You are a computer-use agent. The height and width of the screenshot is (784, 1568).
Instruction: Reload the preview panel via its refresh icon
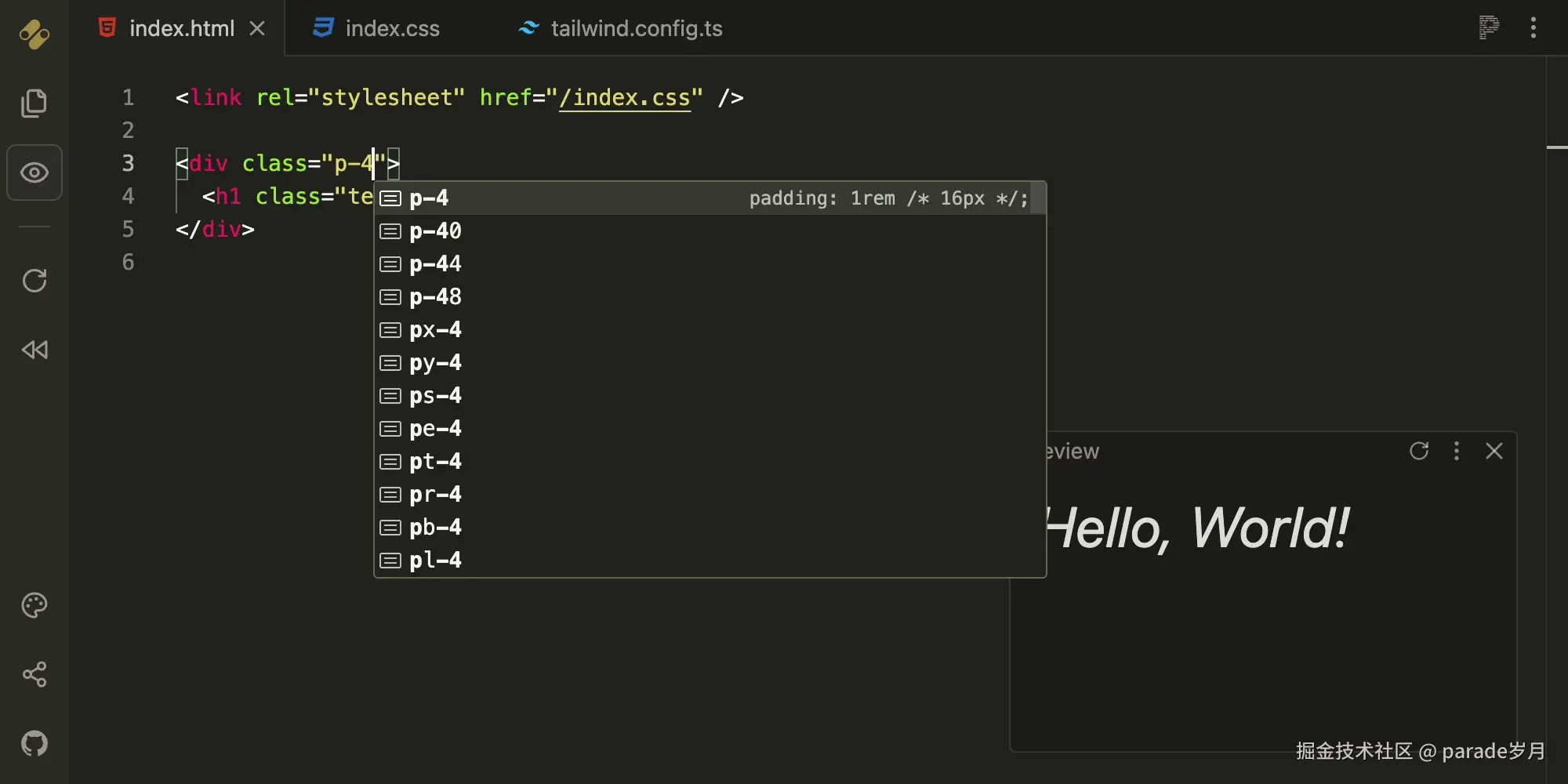click(x=1420, y=451)
